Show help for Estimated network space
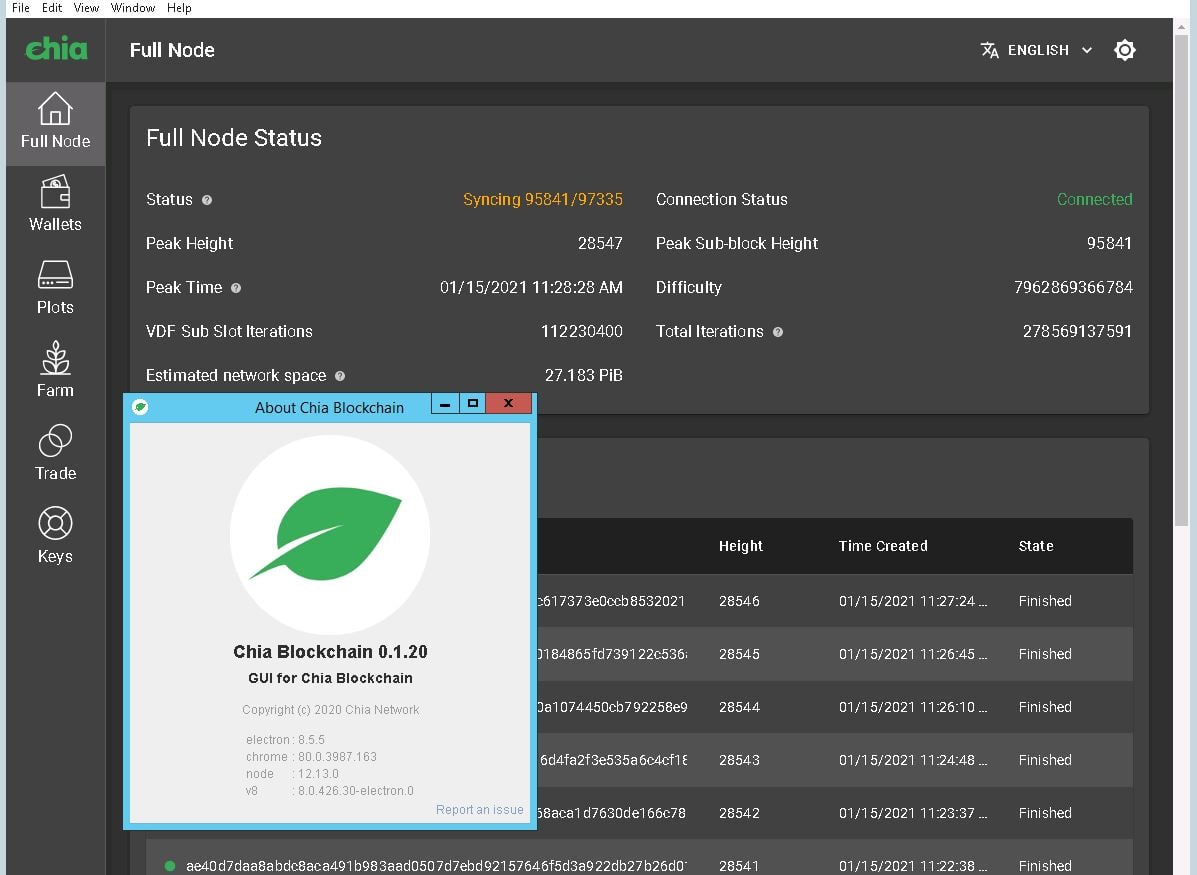 click(340, 376)
